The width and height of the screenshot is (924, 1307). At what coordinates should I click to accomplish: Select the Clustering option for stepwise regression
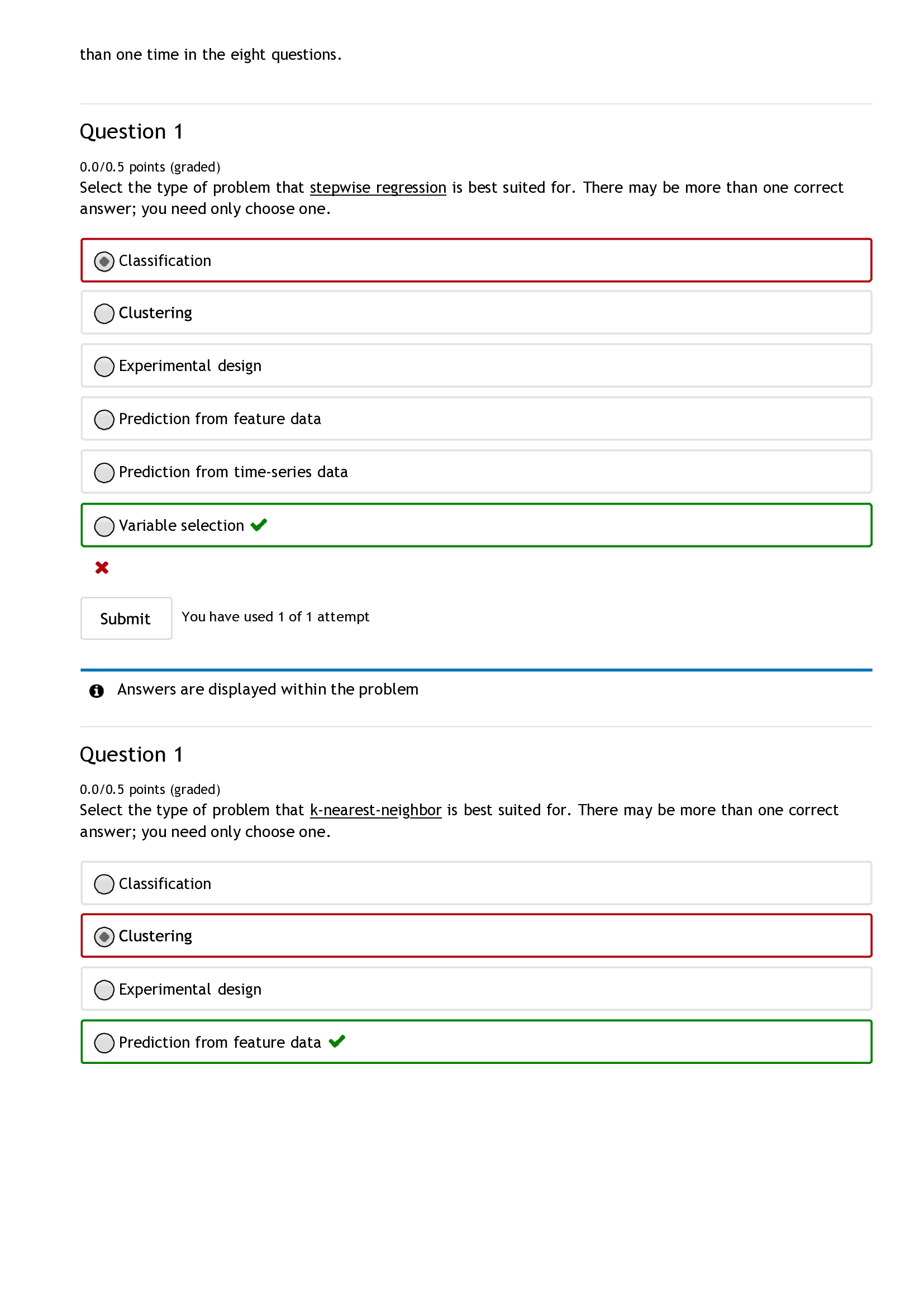104,313
